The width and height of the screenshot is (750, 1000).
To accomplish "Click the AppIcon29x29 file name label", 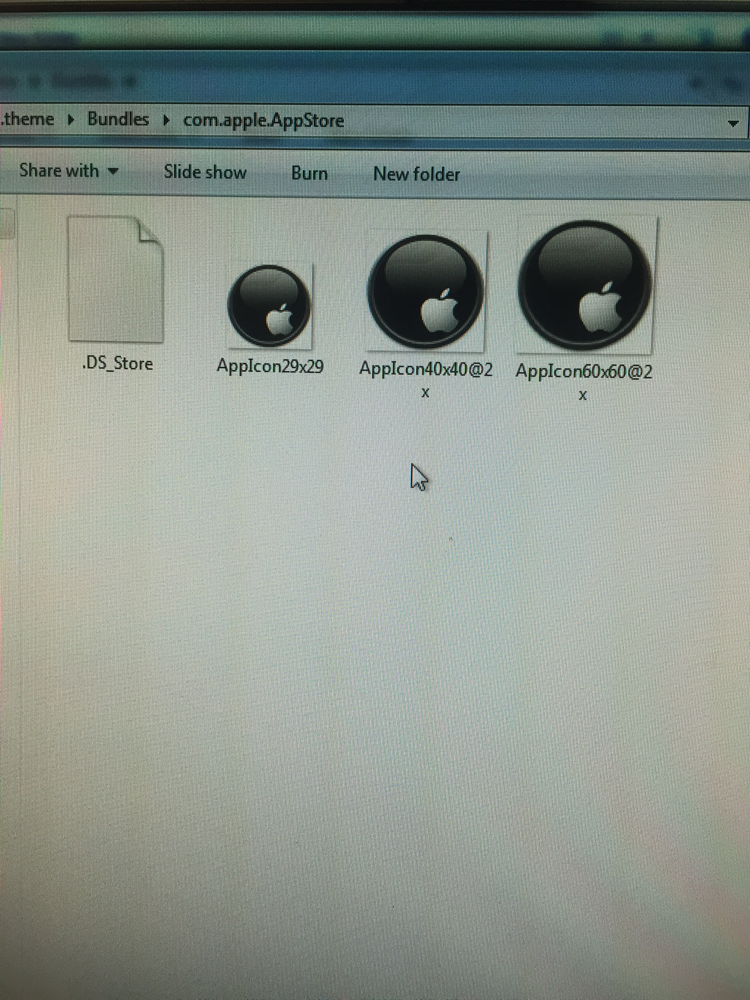I will coord(270,366).
